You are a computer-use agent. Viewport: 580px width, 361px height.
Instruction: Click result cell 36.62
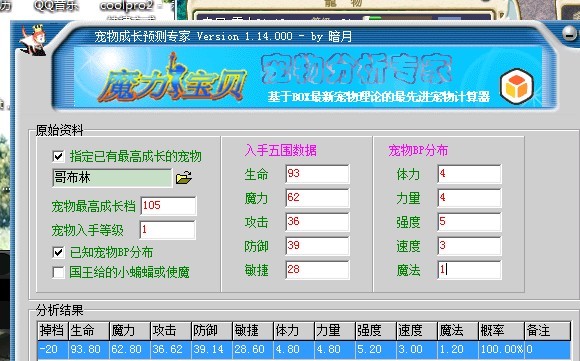(171, 349)
